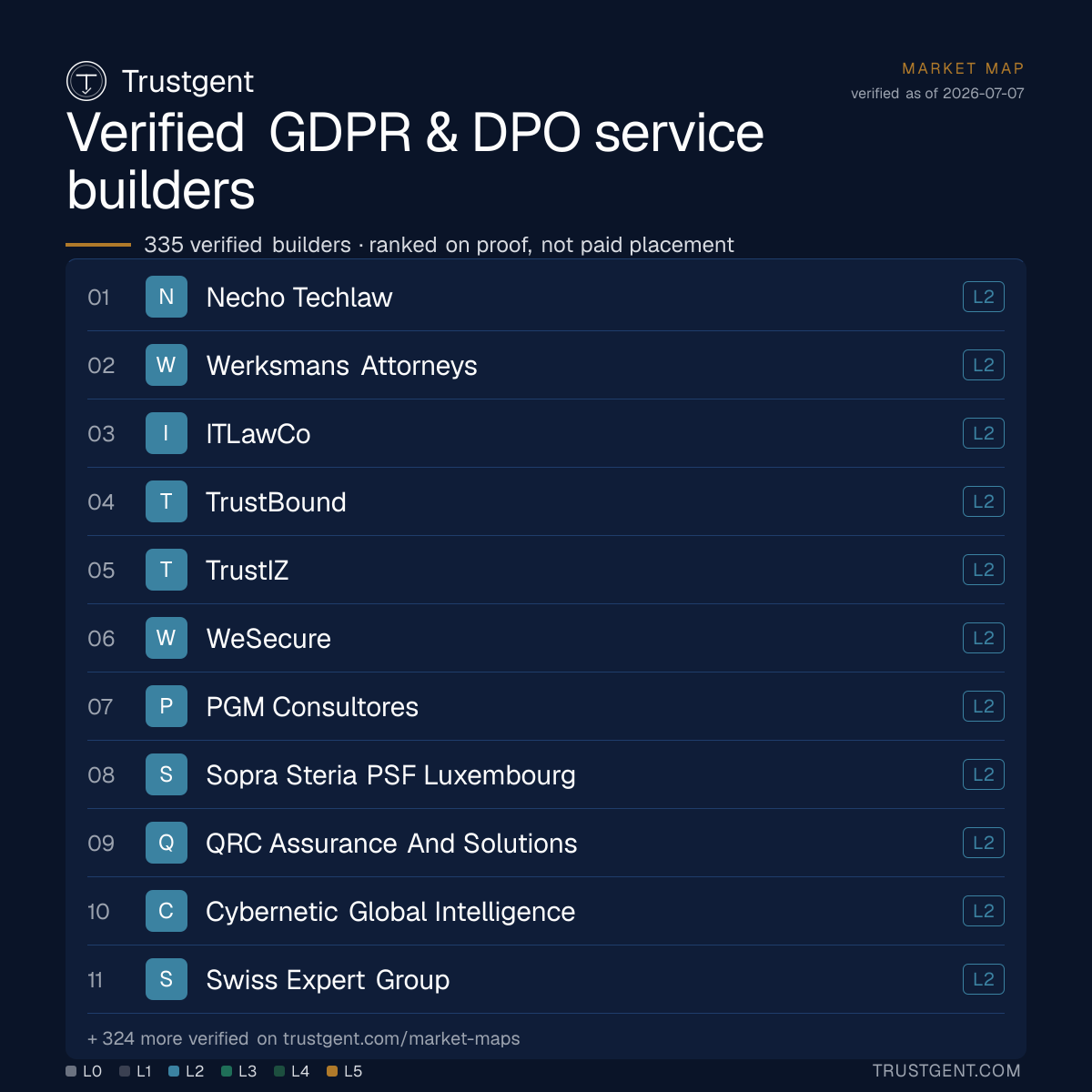Select the P avatar for PGM Consultores
1092x1092 pixels.
167,706
